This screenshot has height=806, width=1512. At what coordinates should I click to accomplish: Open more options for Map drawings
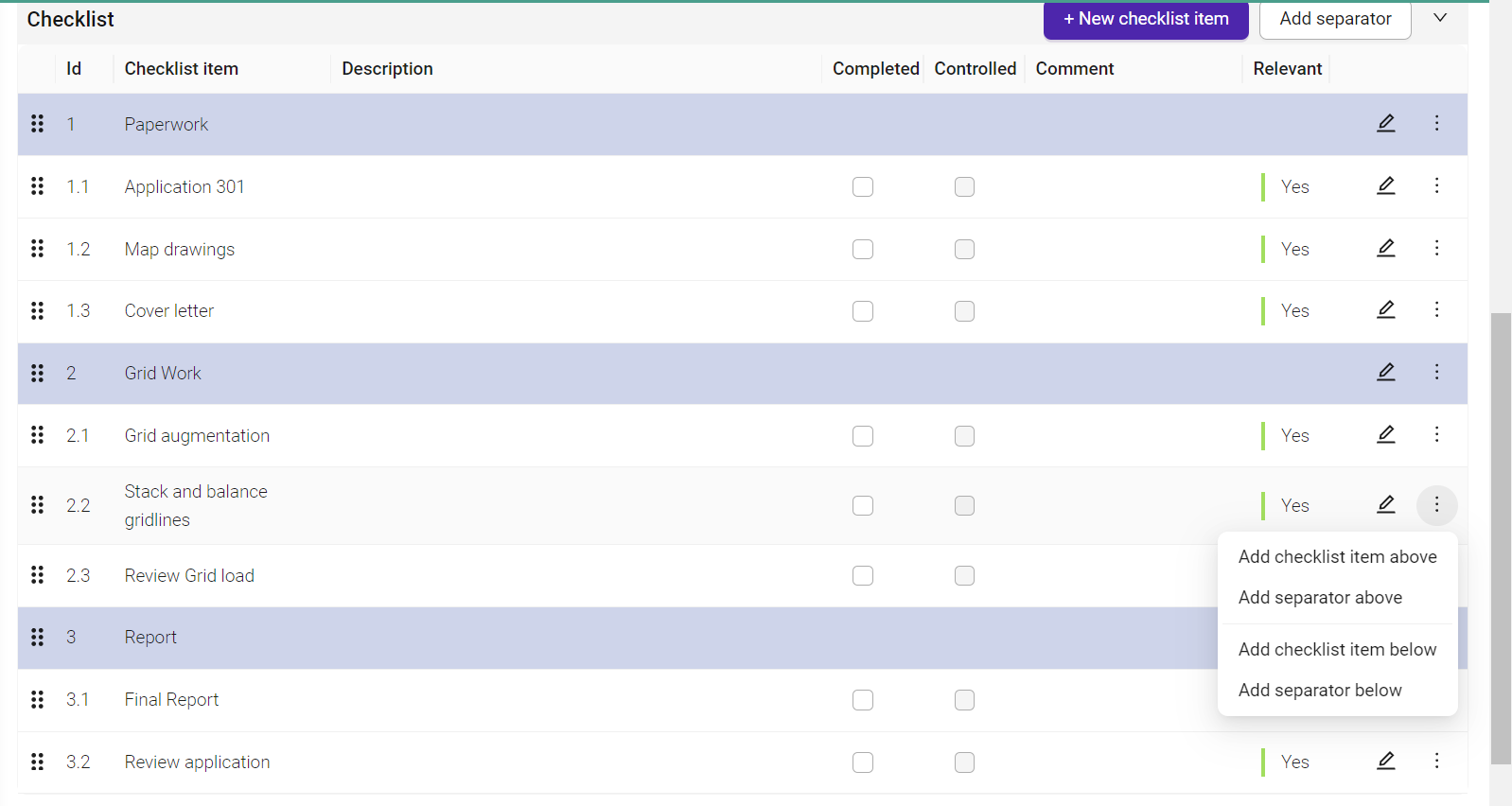1436,248
